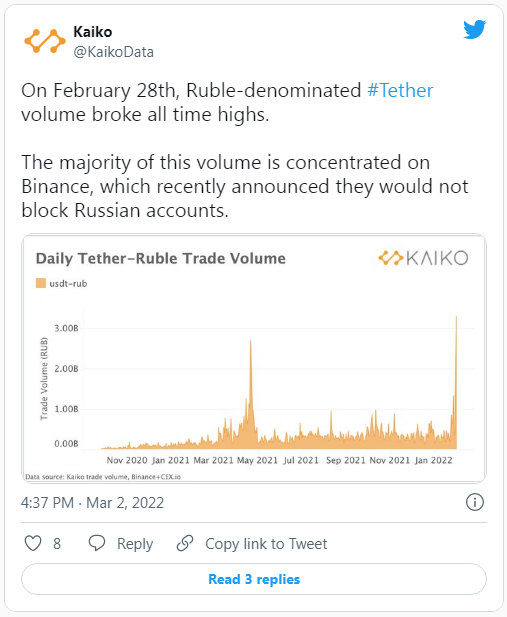The image size is (507, 617).
Task: Click Copy link to Tweet
Action: (x=266, y=544)
